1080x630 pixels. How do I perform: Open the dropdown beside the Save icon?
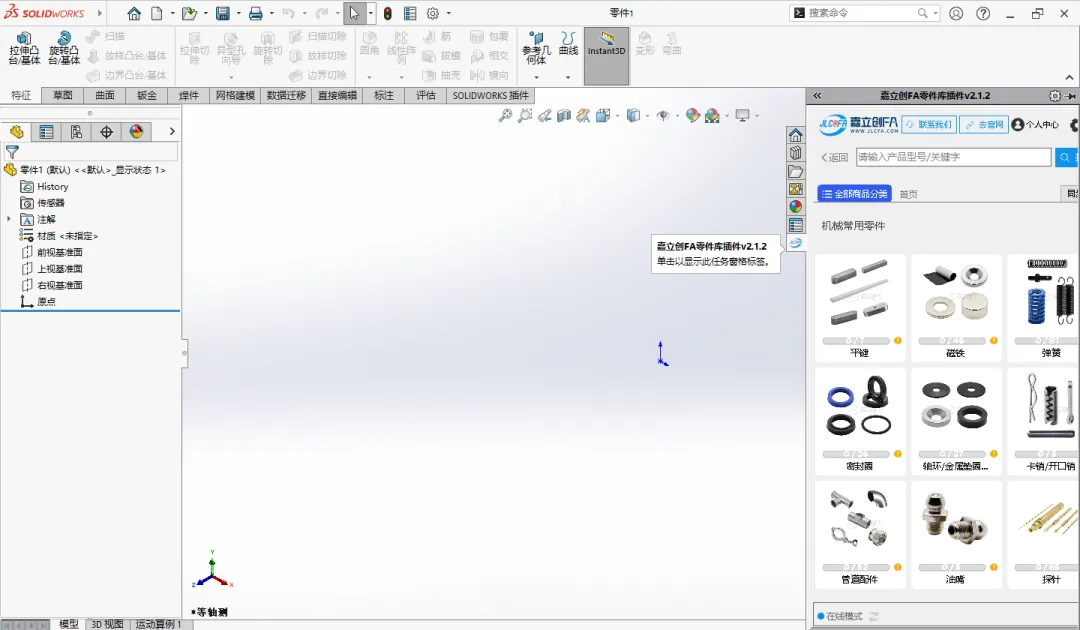click(x=238, y=13)
